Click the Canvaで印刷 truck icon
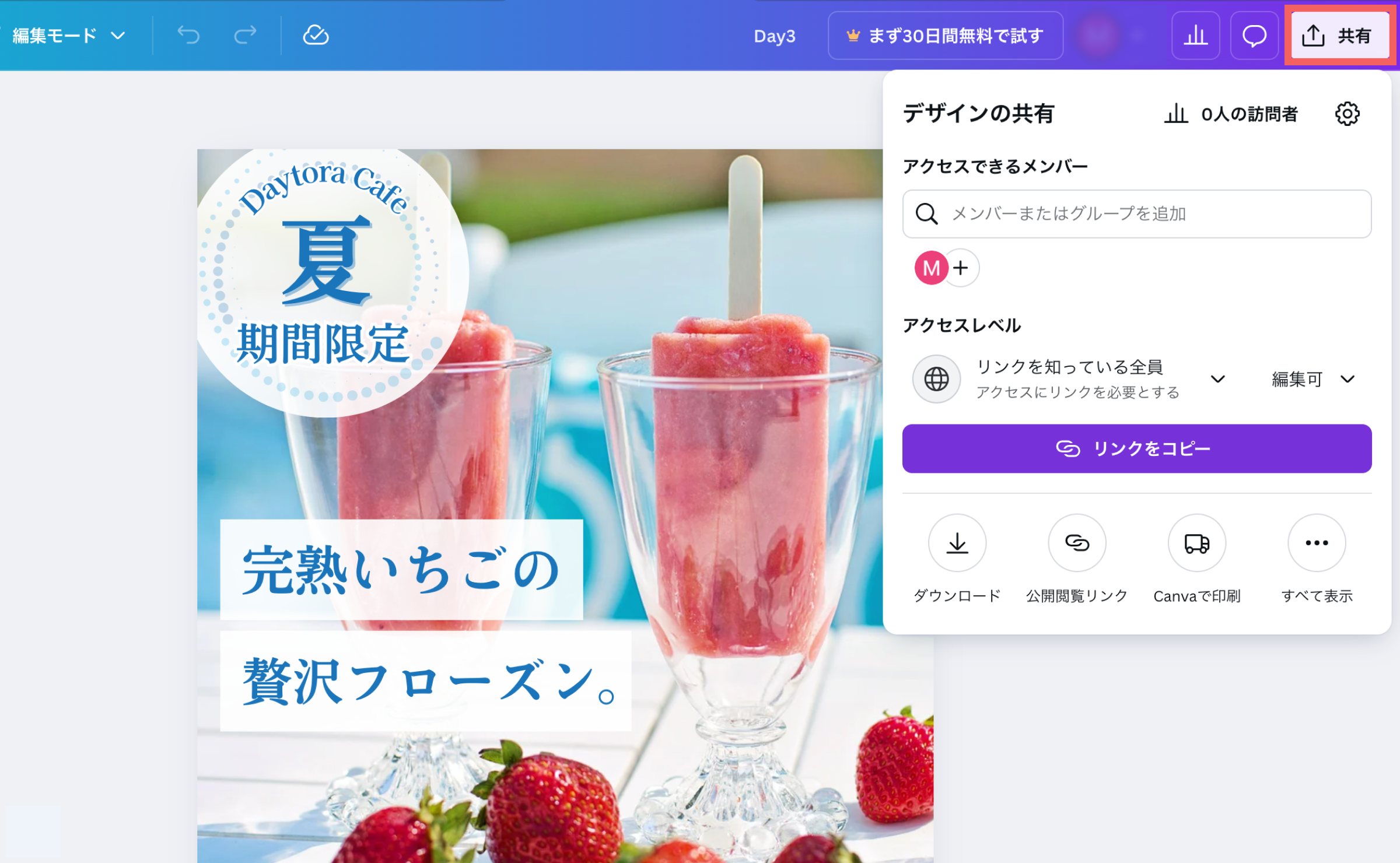The image size is (1400, 863). click(x=1196, y=543)
